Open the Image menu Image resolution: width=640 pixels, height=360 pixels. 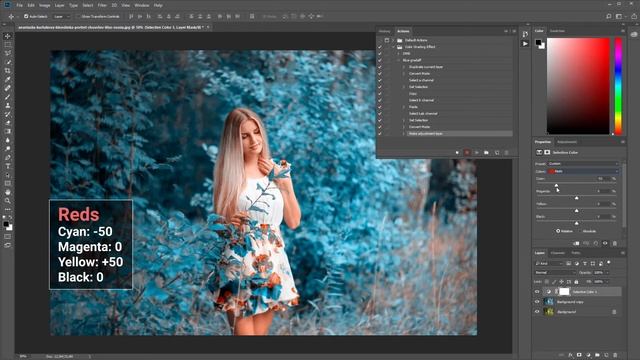(44, 5)
